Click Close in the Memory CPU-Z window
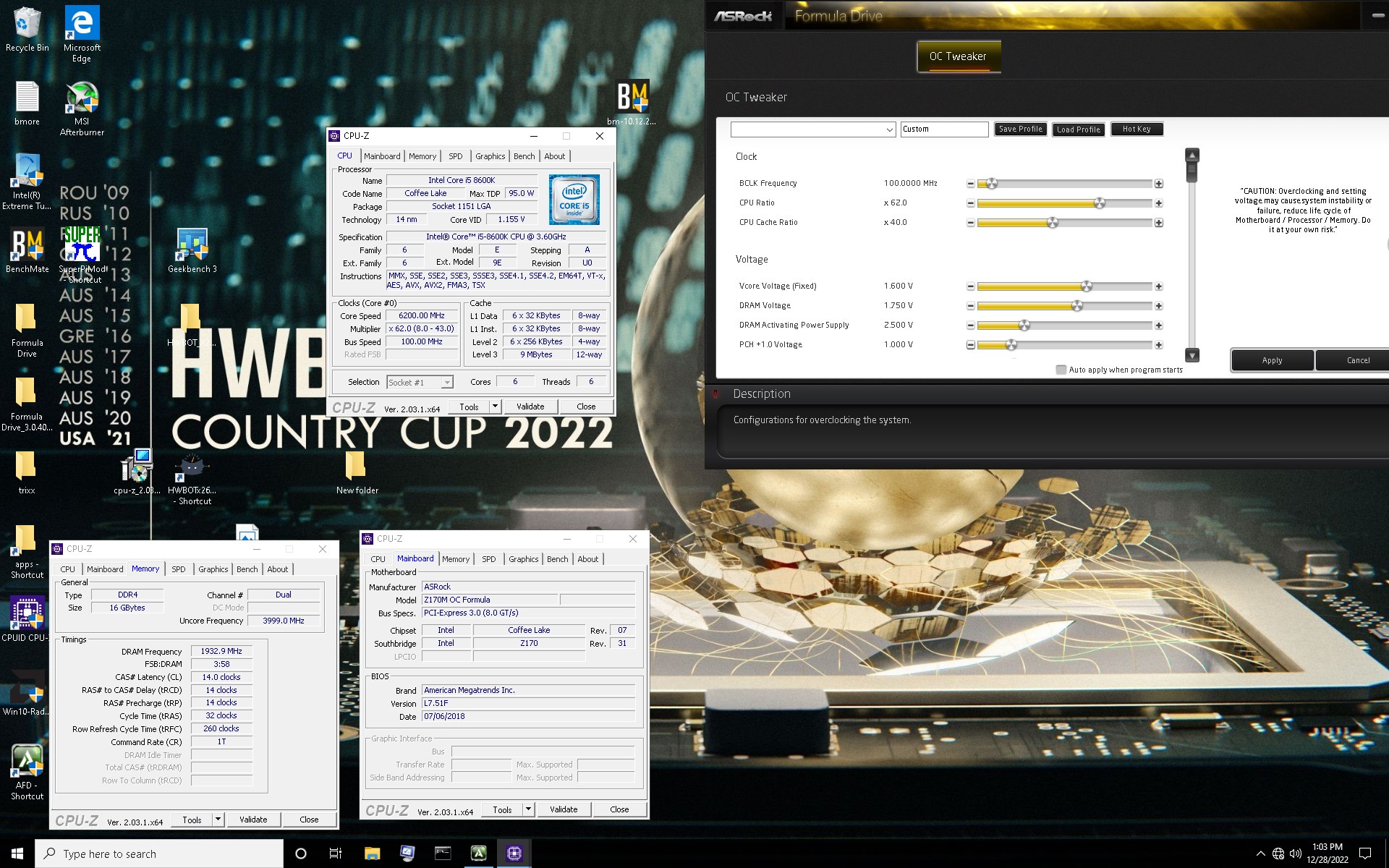 point(309,819)
